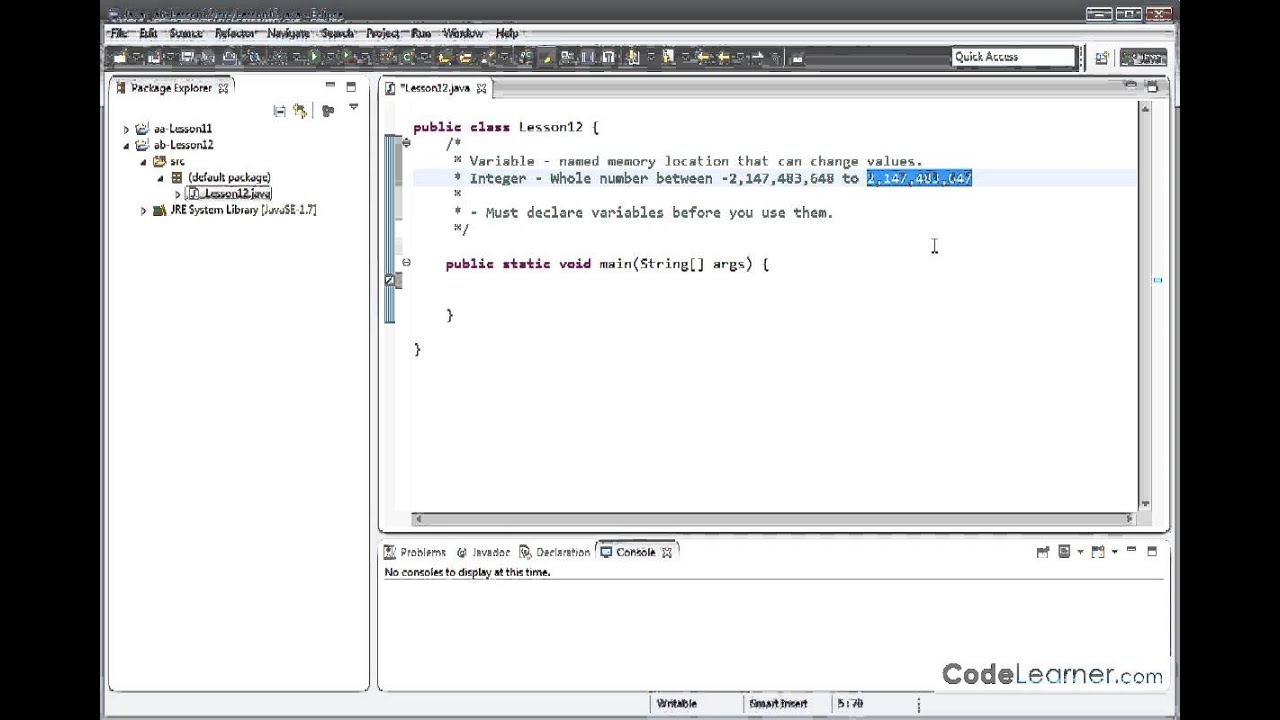Switch to the Java perspective button
1280x720 pixels.
[1143, 58]
